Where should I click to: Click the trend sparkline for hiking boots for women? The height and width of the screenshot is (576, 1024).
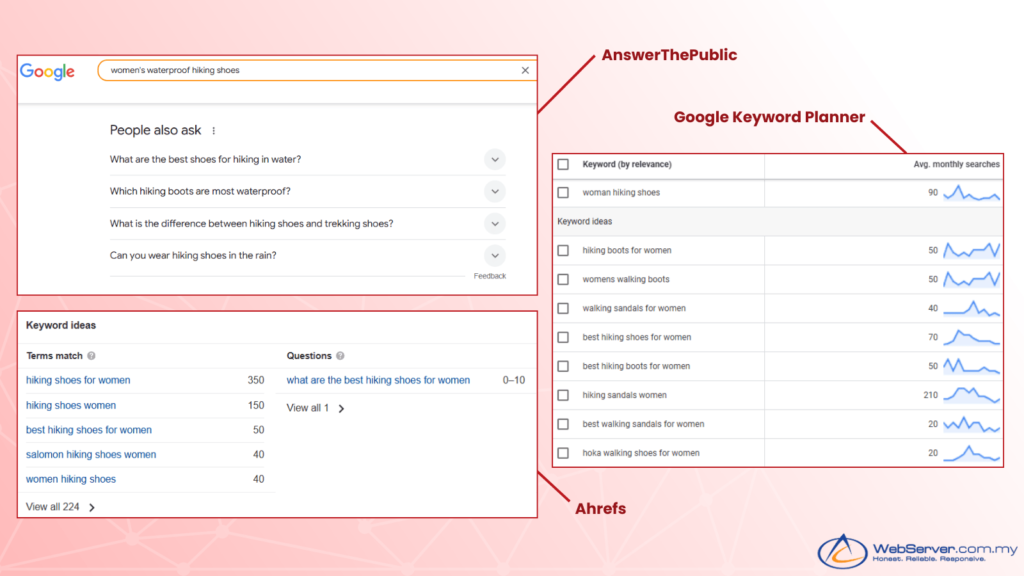971,250
